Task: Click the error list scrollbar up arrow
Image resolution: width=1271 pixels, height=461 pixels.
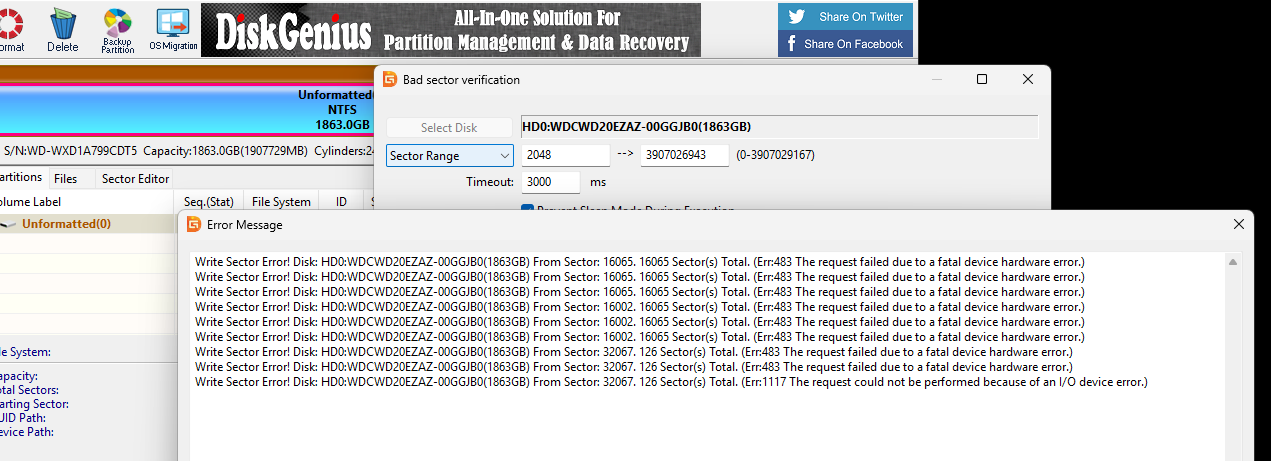Action: [1234, 262]
